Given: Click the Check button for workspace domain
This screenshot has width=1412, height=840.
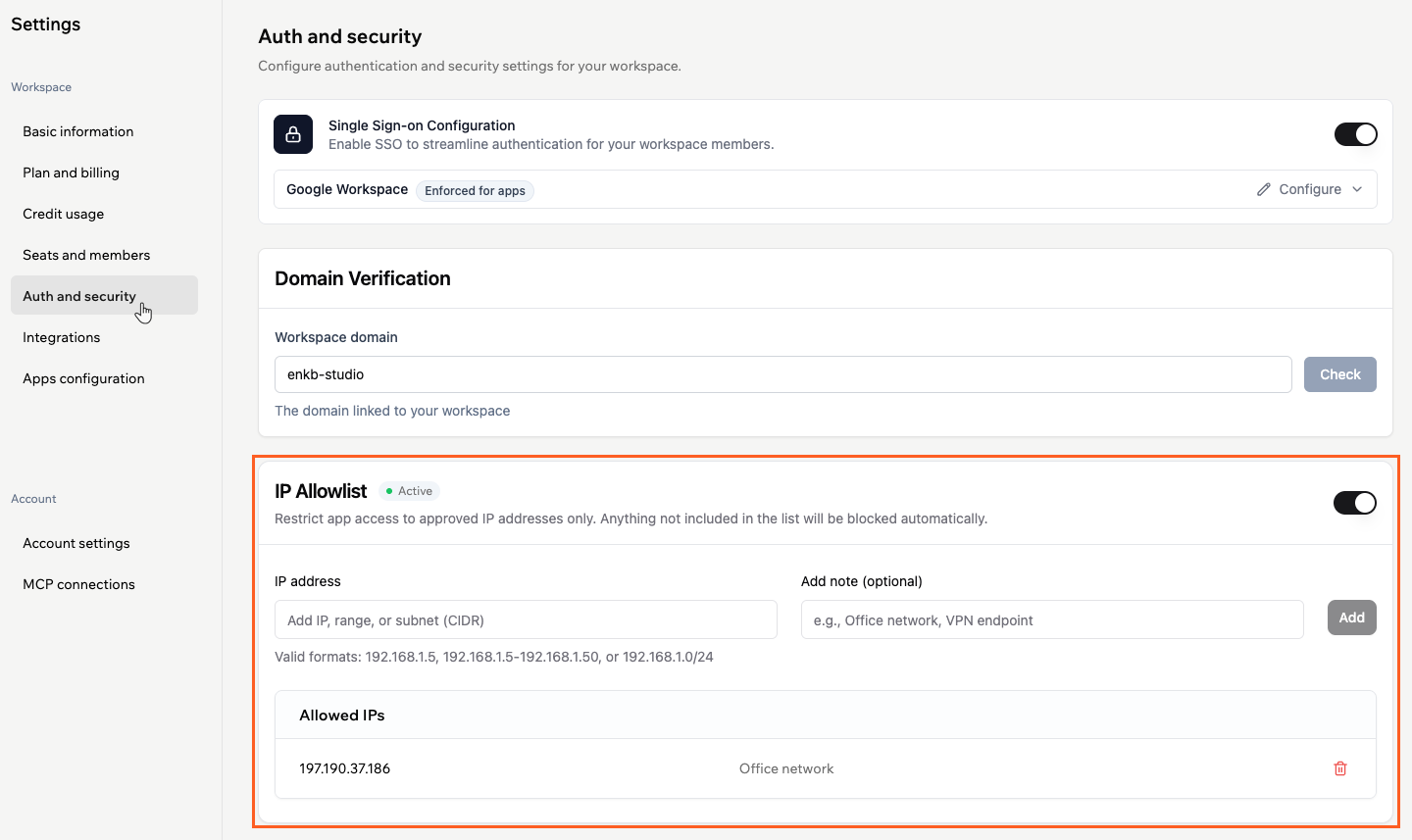Looking at the screenshot, I should (1339, 373).
